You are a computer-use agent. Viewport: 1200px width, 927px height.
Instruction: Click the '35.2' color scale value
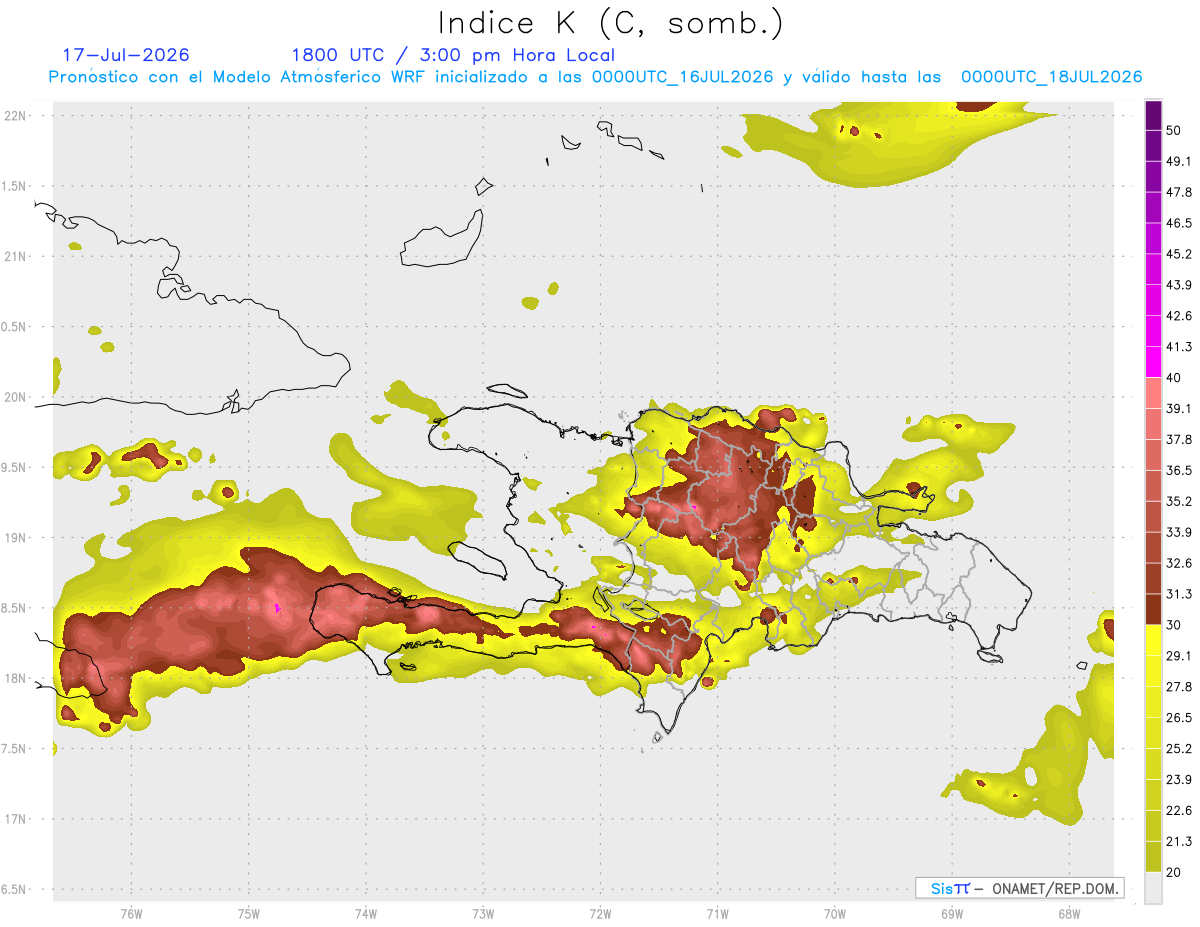coord(1179,501)
